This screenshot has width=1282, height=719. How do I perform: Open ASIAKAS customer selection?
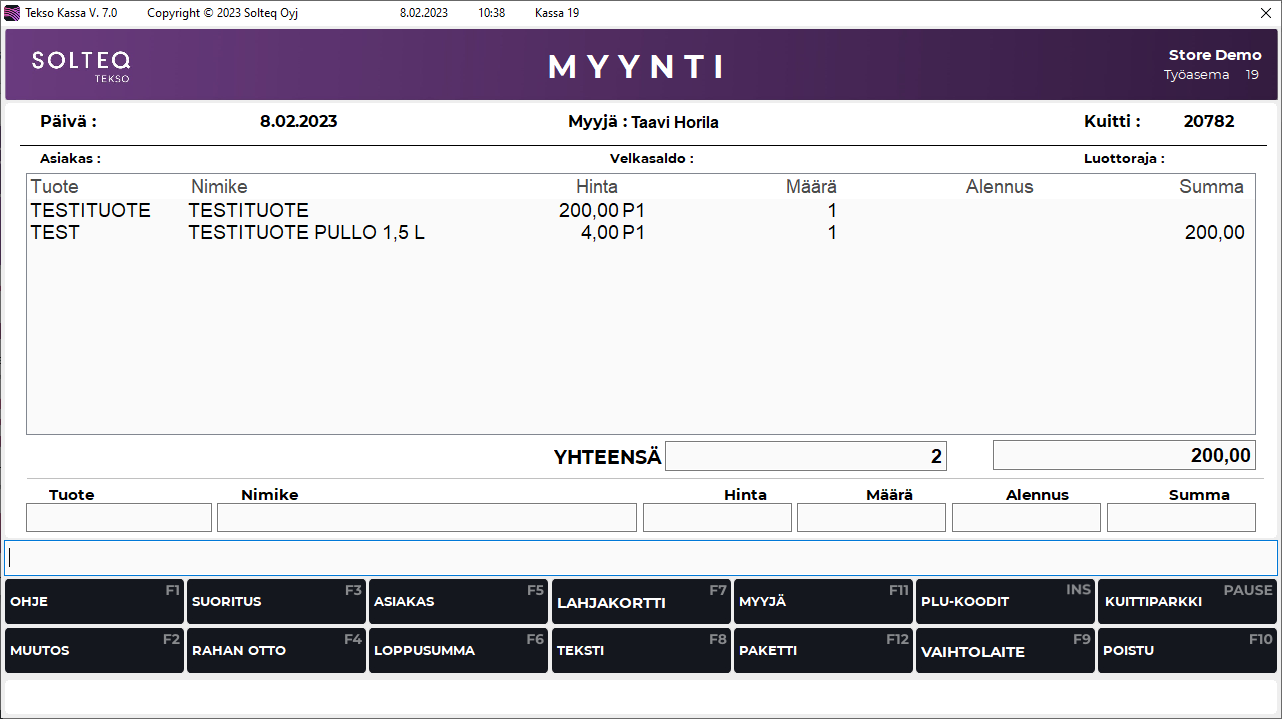pos(458,602)
